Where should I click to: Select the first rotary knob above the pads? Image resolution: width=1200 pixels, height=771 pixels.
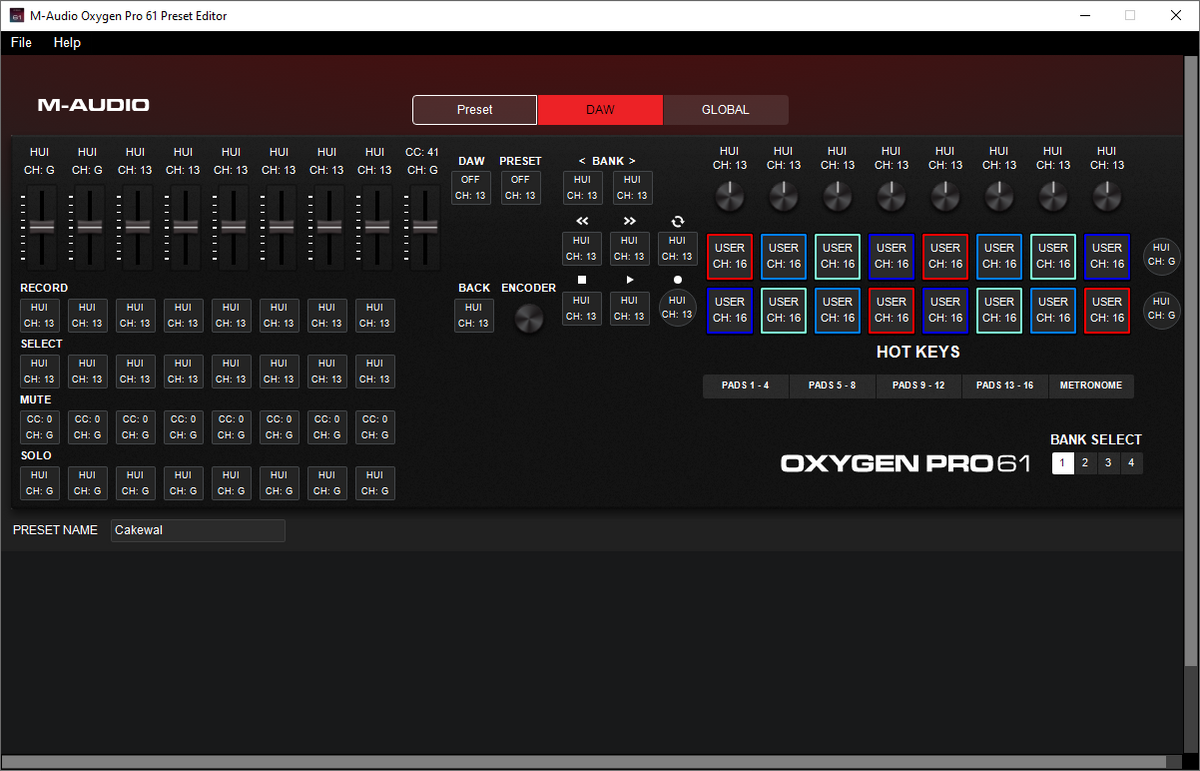tap(730, 197)
